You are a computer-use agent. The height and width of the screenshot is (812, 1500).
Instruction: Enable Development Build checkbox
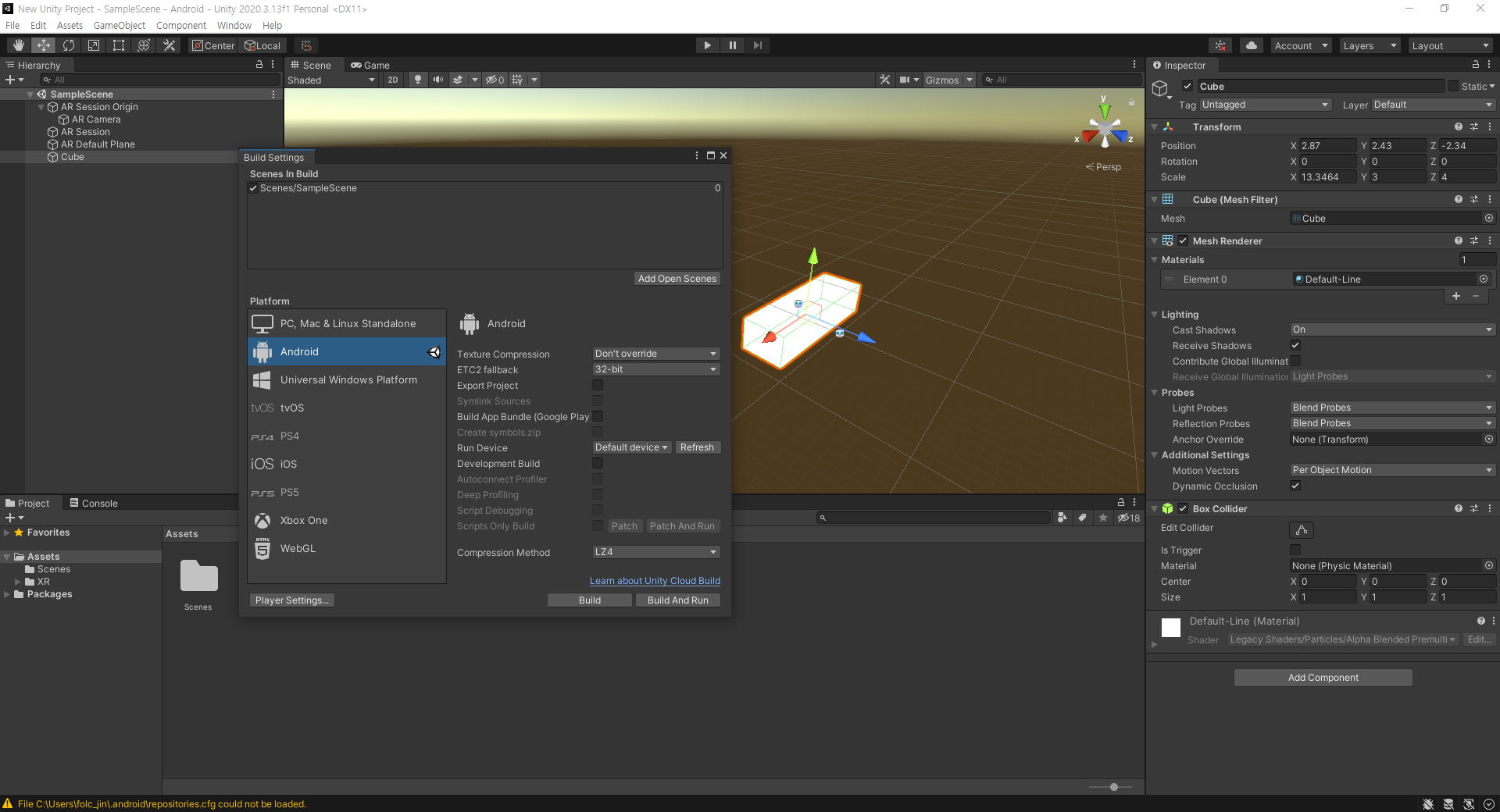598,463
